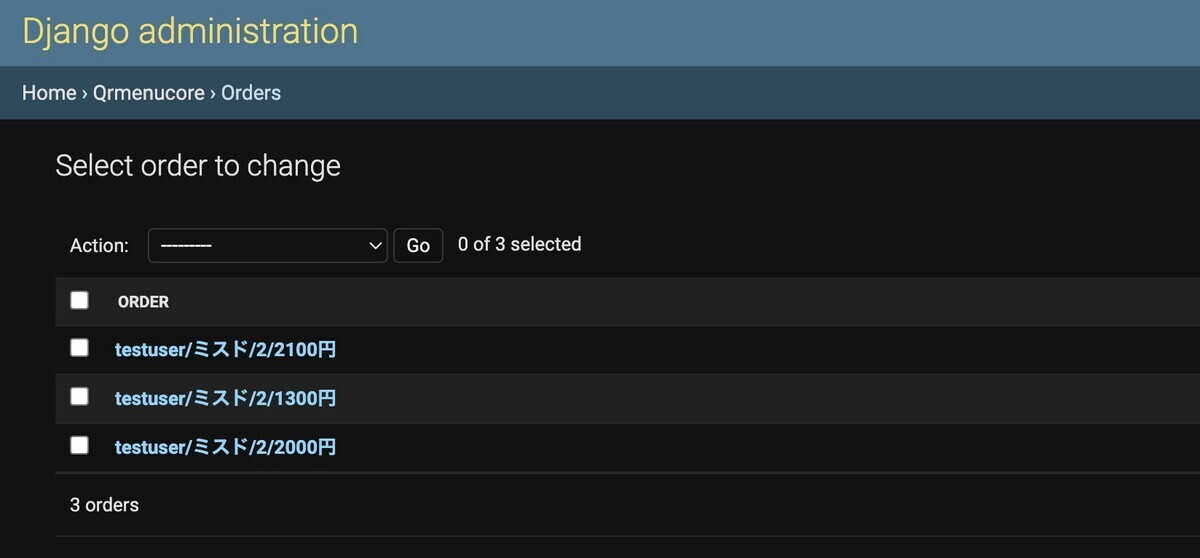Click the chevron arrow of the Action select
1200x558 pixels.
coord(375,245)
